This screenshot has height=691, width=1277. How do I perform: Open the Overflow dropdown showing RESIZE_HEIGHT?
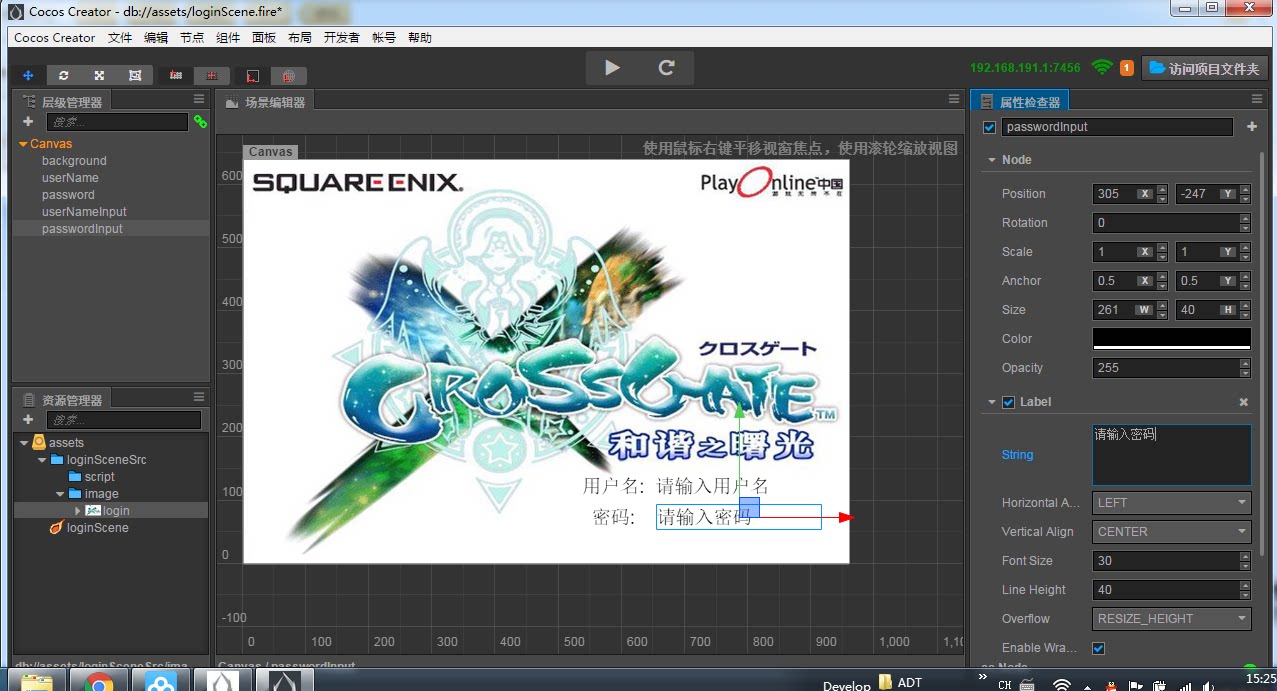[x=1172, y=619]
